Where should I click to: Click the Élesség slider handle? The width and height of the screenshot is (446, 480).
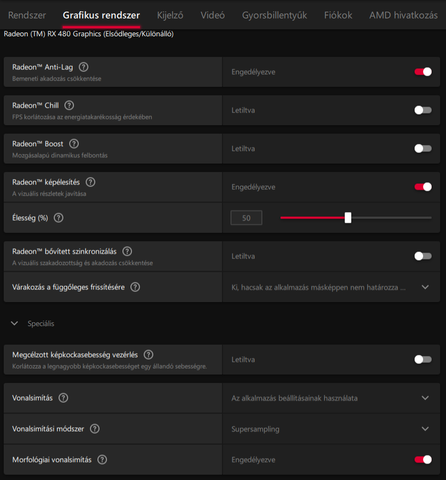pyautogui.click(x=348, y=218)
